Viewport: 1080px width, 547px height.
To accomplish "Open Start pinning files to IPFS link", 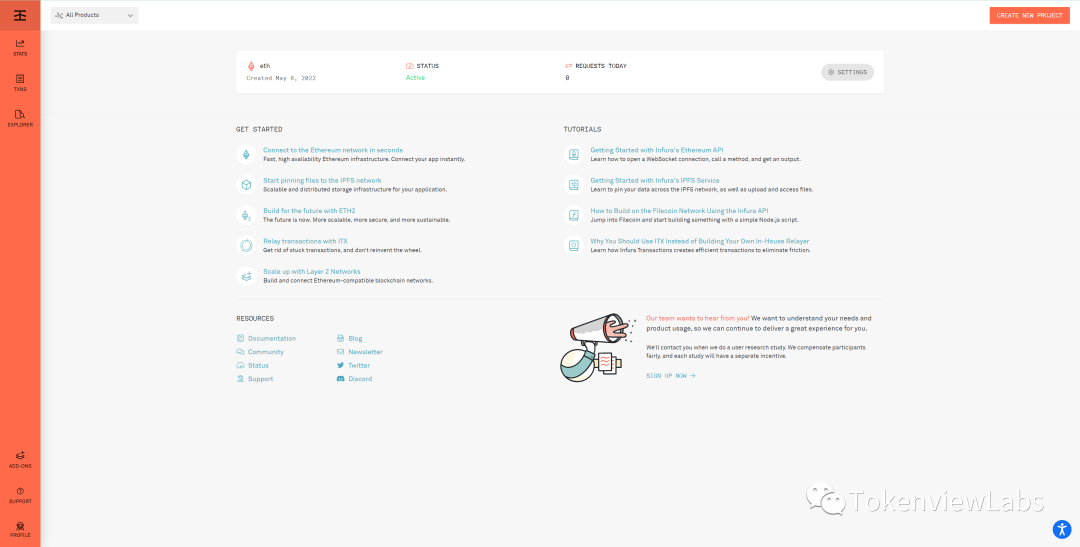I will coord(322,180).
